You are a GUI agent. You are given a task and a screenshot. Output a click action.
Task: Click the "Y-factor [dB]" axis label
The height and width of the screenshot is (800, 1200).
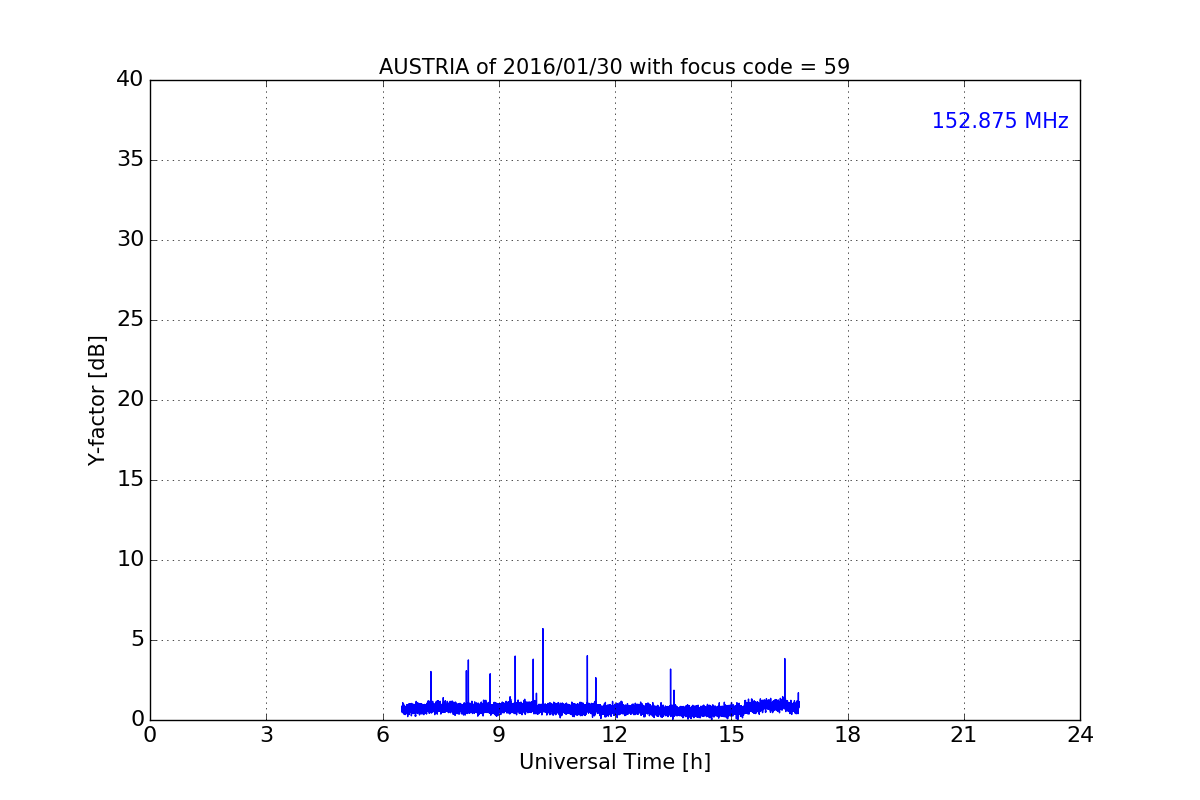[97, 400]
